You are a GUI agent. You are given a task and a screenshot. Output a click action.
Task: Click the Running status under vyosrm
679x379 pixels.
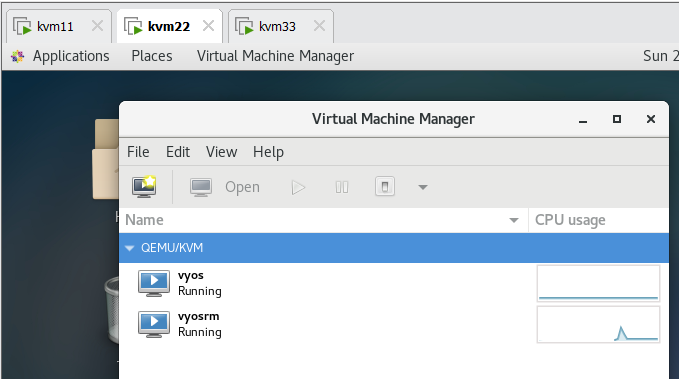pos(200,332)
